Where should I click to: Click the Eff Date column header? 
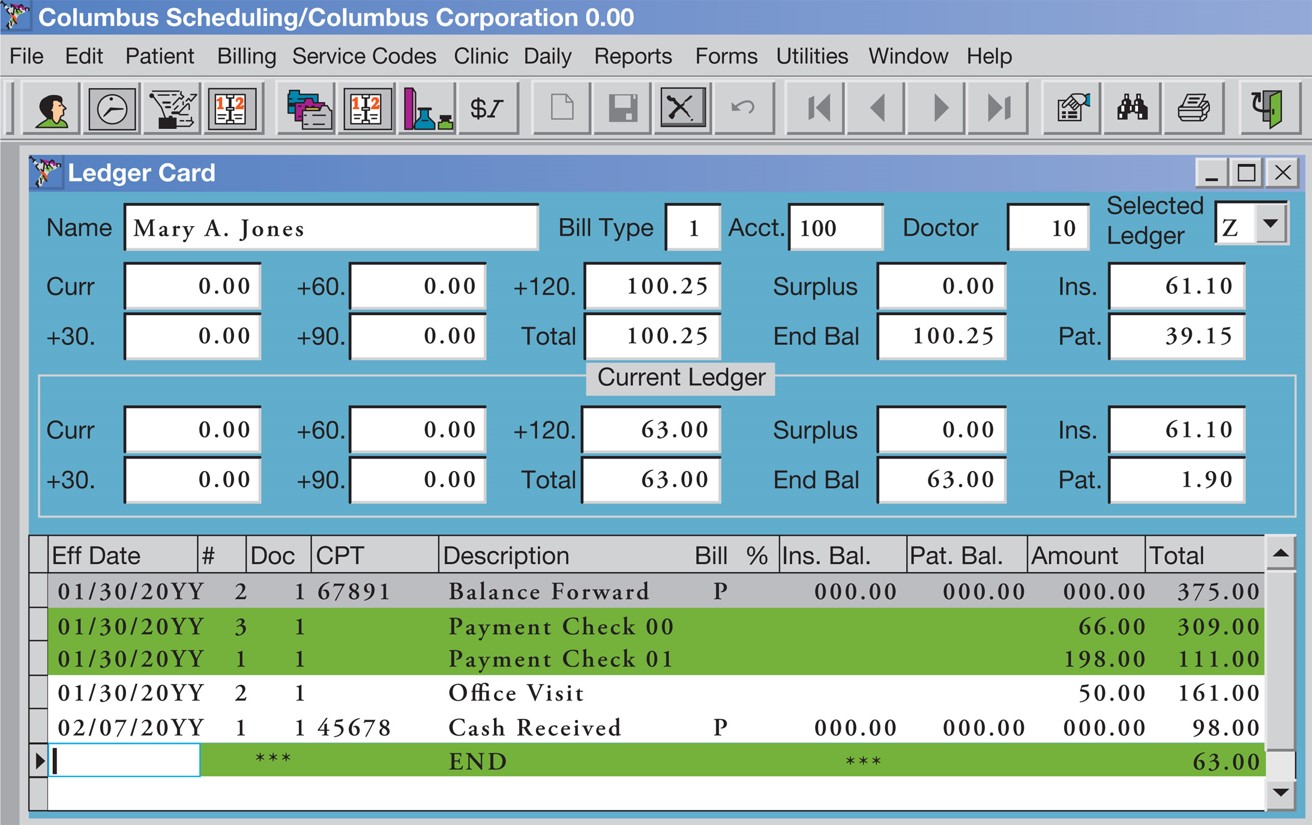(x=123, y=556)
